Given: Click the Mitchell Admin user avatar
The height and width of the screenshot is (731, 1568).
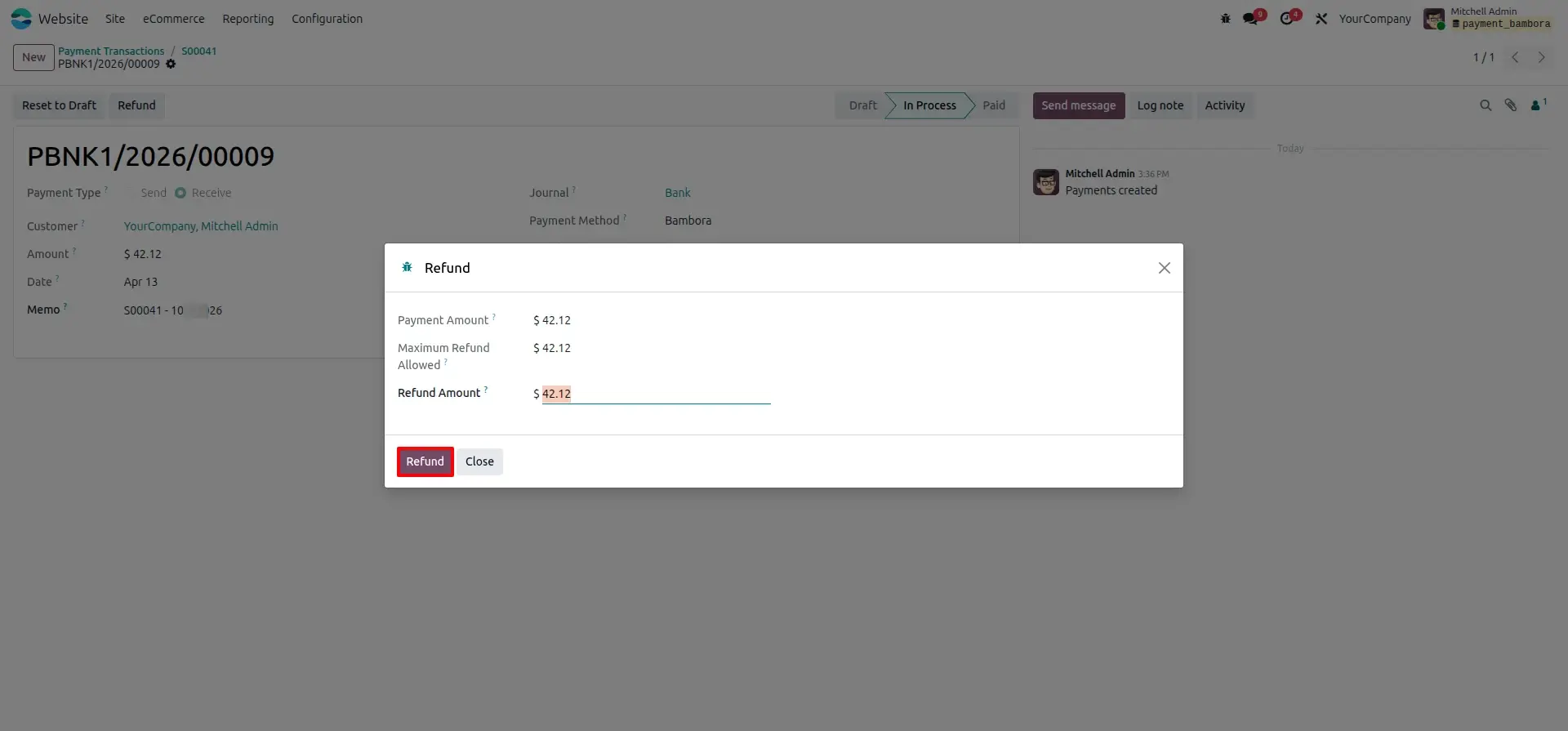Looking at the screenshot, I should (x=1434, y=18).
